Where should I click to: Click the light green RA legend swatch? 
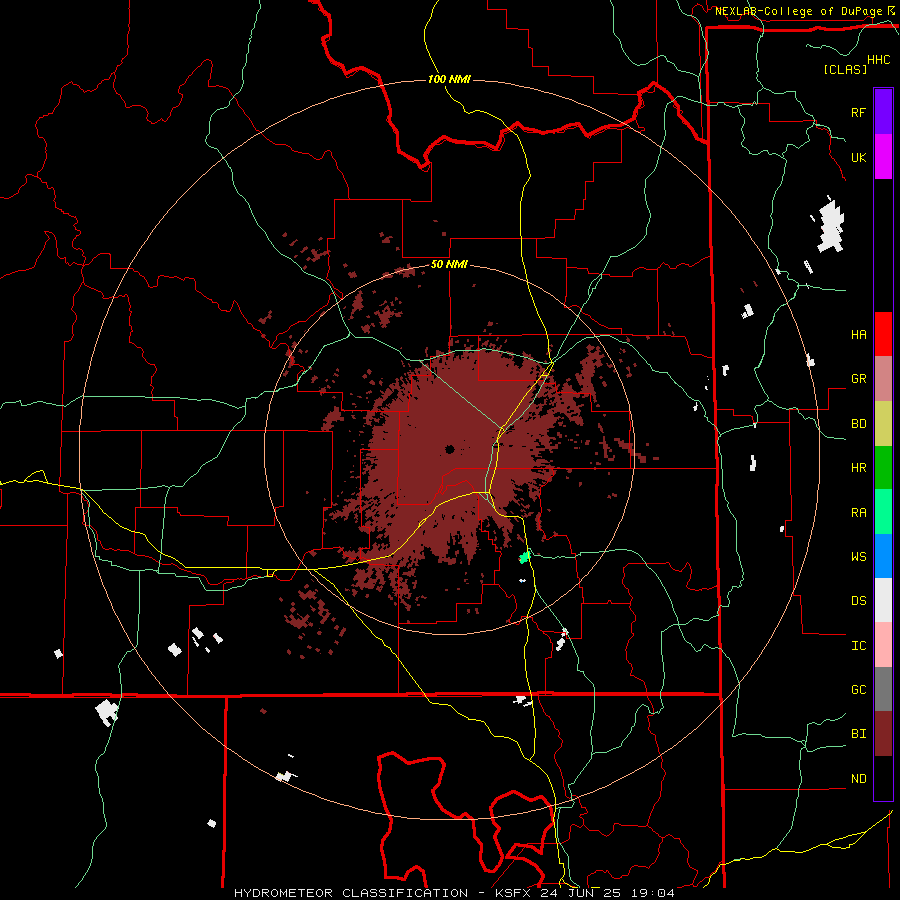(x=883, y=511)
